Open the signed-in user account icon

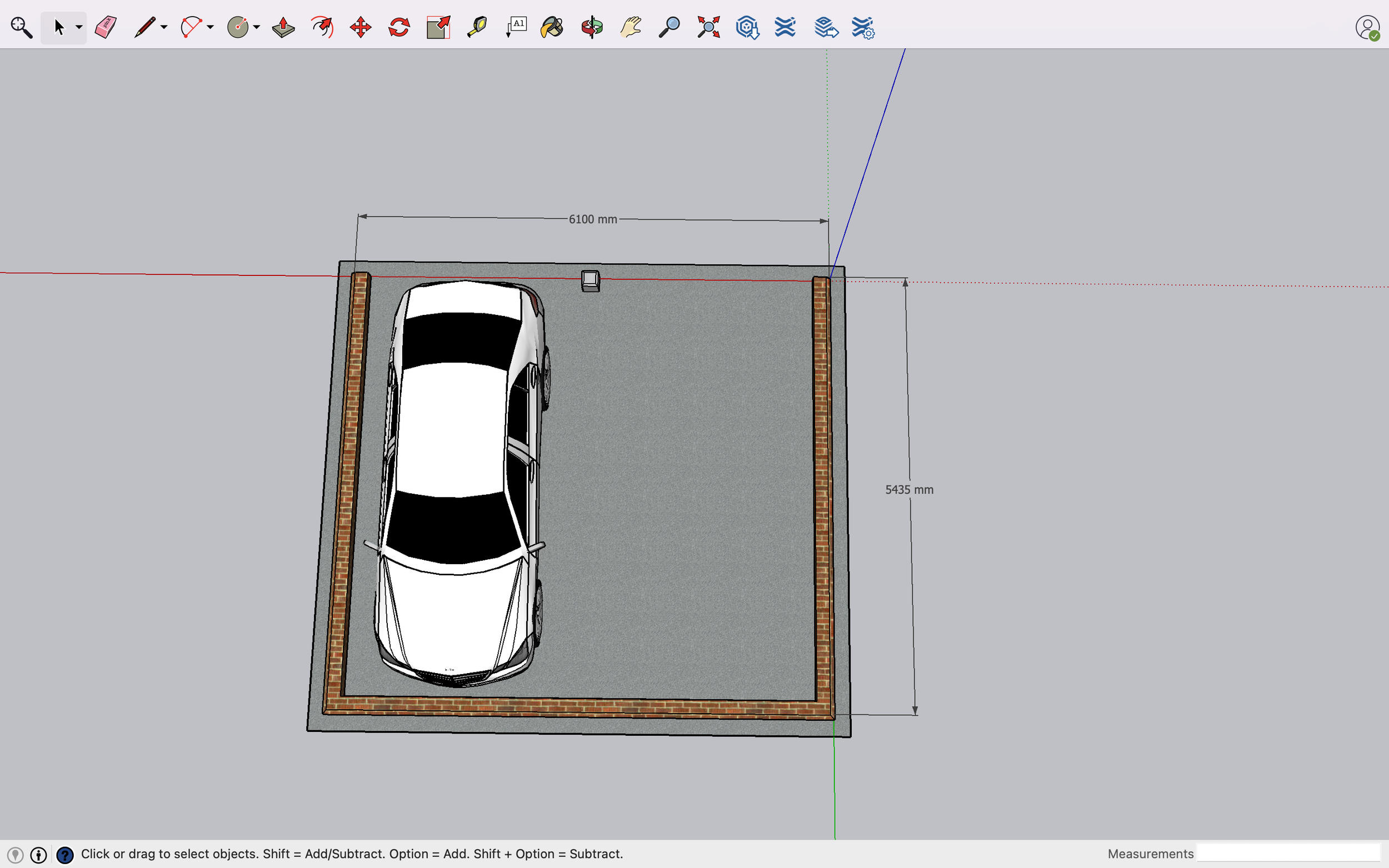tap(1367, 28)
